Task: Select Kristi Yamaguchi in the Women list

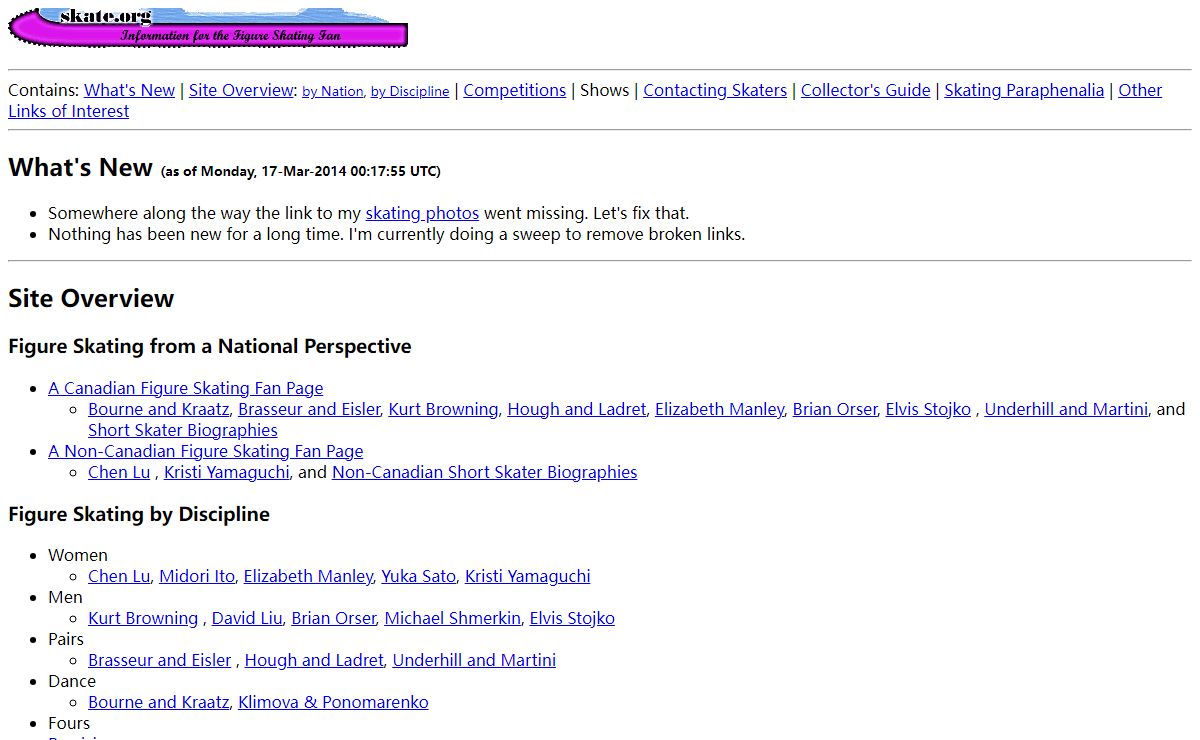Action: (x=528, y=576)
